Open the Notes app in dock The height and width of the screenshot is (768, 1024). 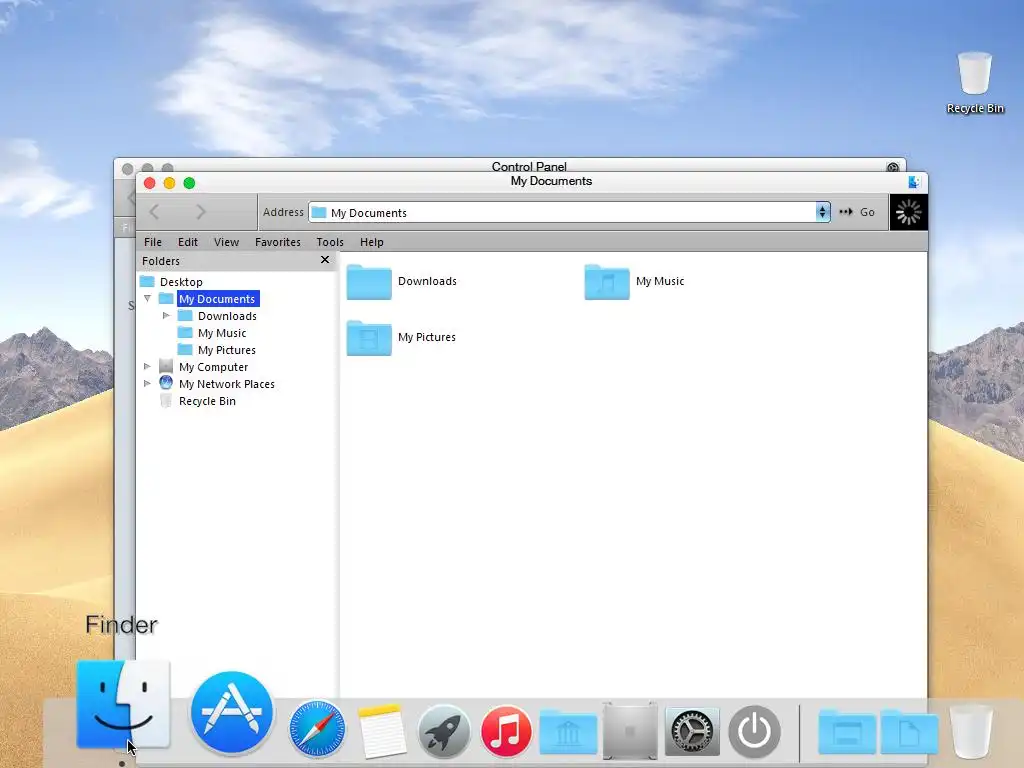pyautogui.click(x=381, y=730)
